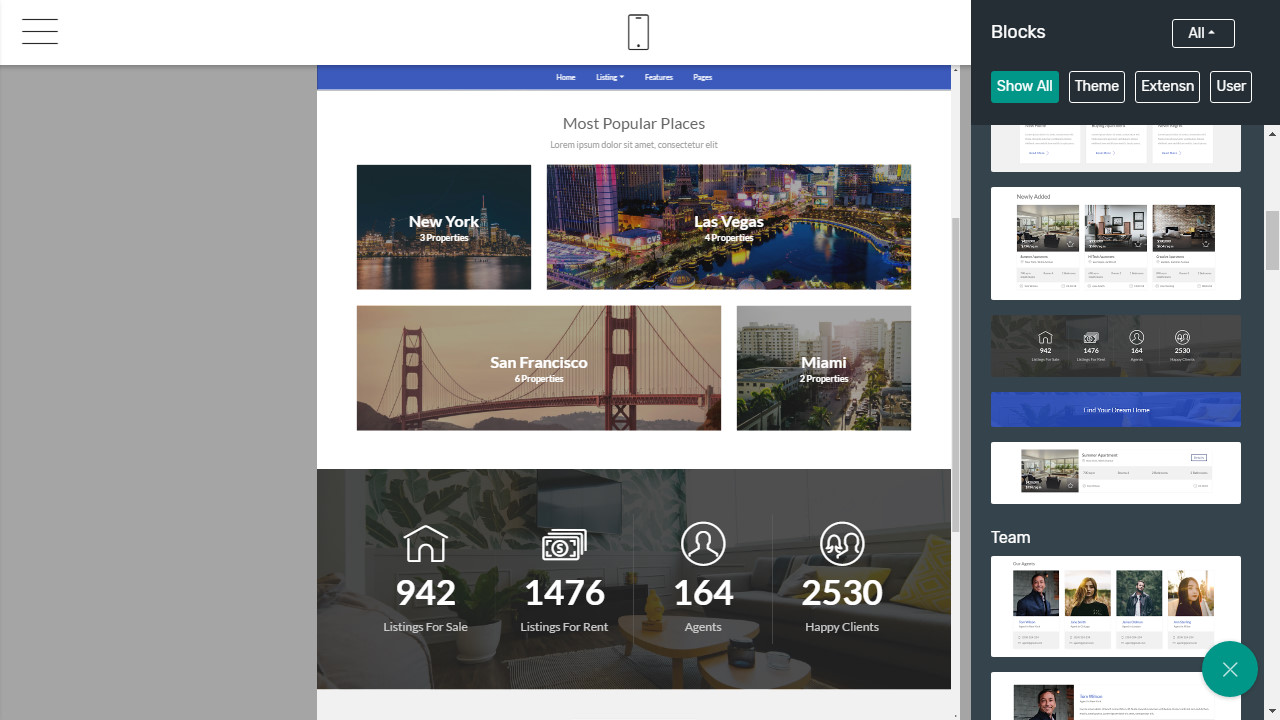This screenshot has height=720, width=1280.
Task: Pick the Newly Added listings block thumbnail
Action: click(x=1115, y=243)
